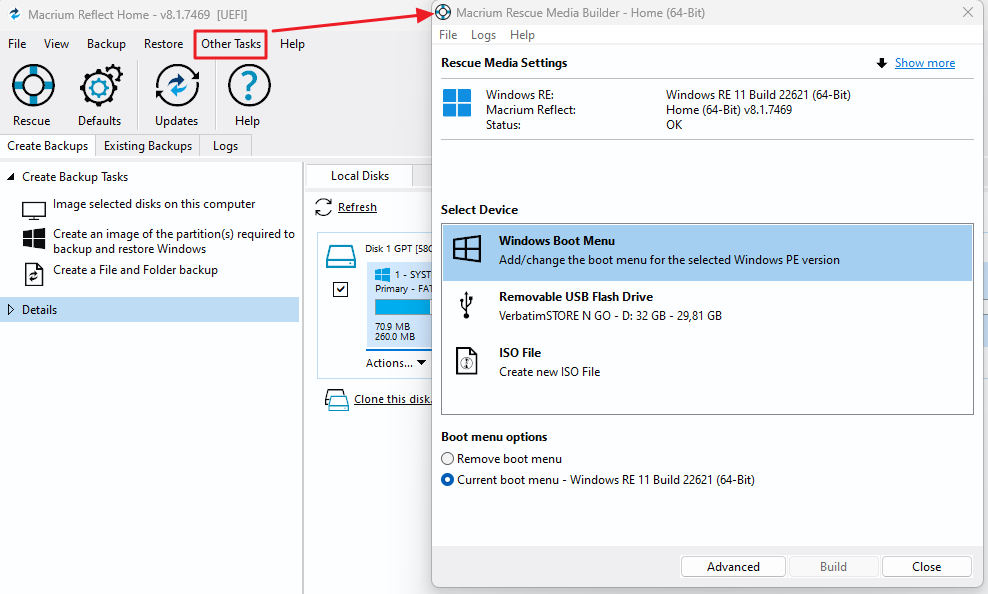
Task: Click the Build button
Action: point(833,567)
